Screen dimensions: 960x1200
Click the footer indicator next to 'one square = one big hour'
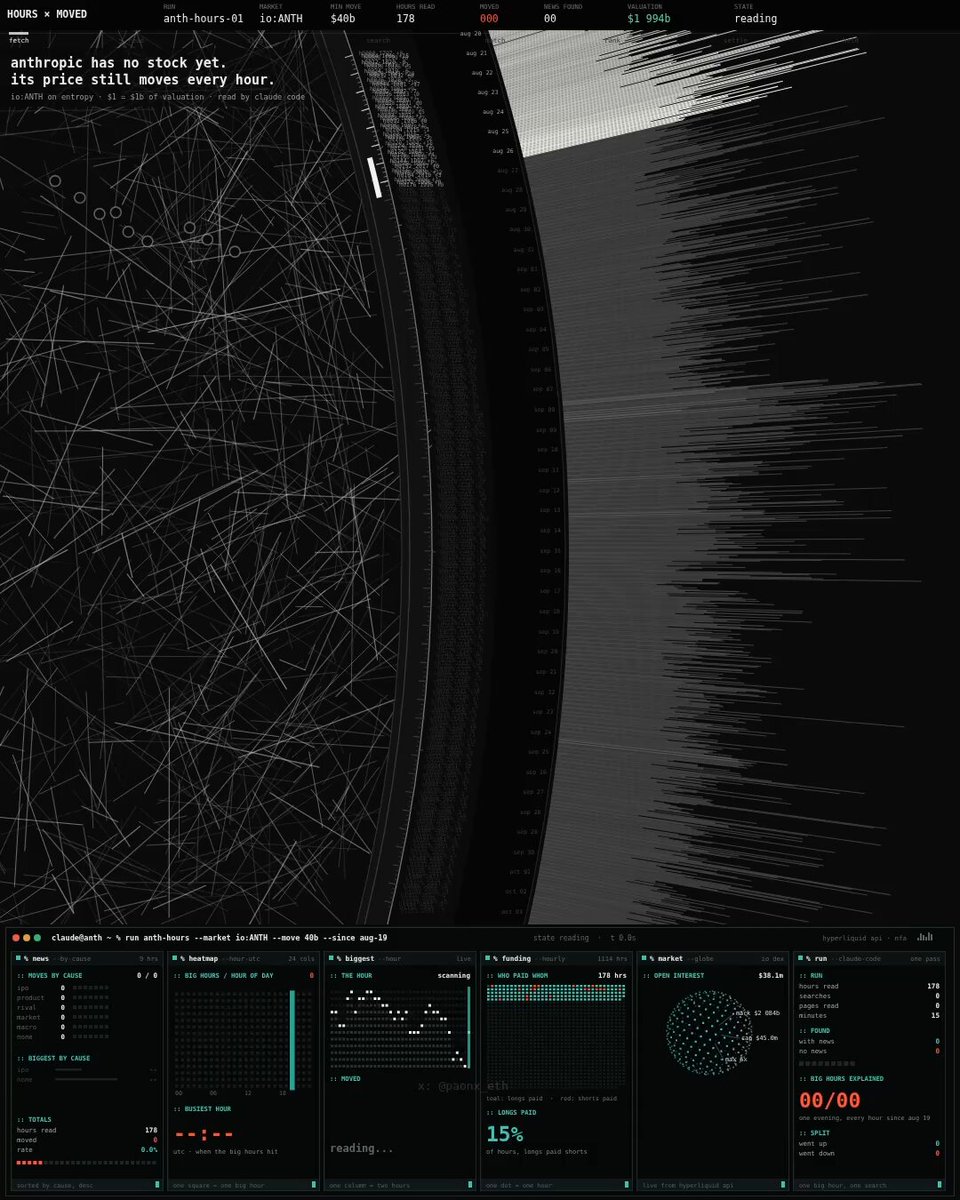click(313, 1184)
